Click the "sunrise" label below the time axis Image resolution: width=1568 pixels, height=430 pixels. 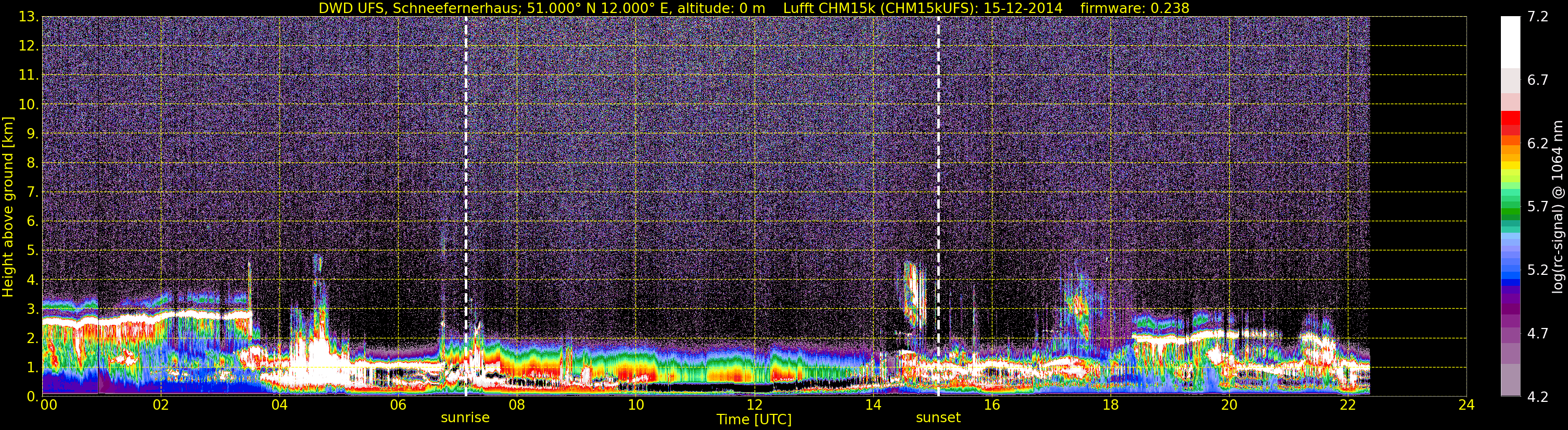[x=465, y=417]
